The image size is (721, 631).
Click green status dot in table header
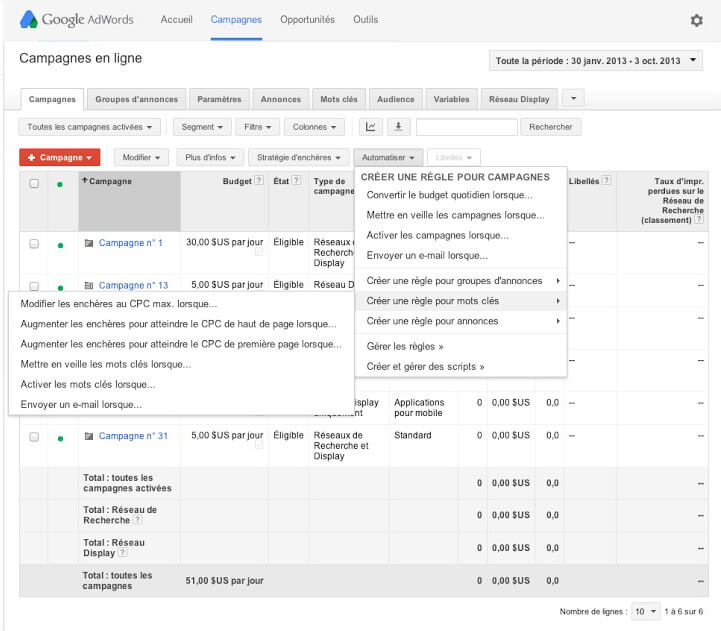[x=60, y=184]
